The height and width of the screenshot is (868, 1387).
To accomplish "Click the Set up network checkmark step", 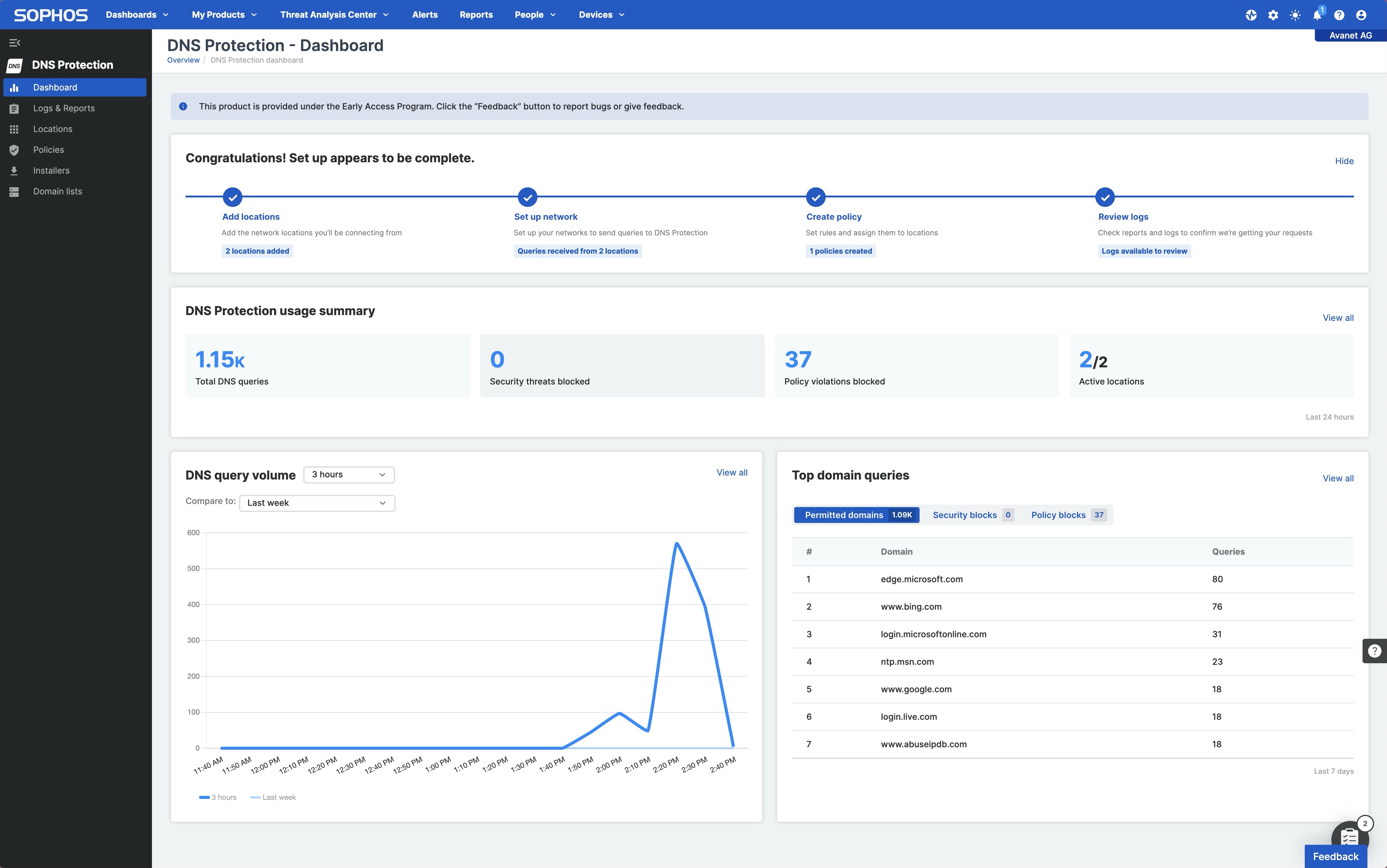I will [x=528, y=197].
